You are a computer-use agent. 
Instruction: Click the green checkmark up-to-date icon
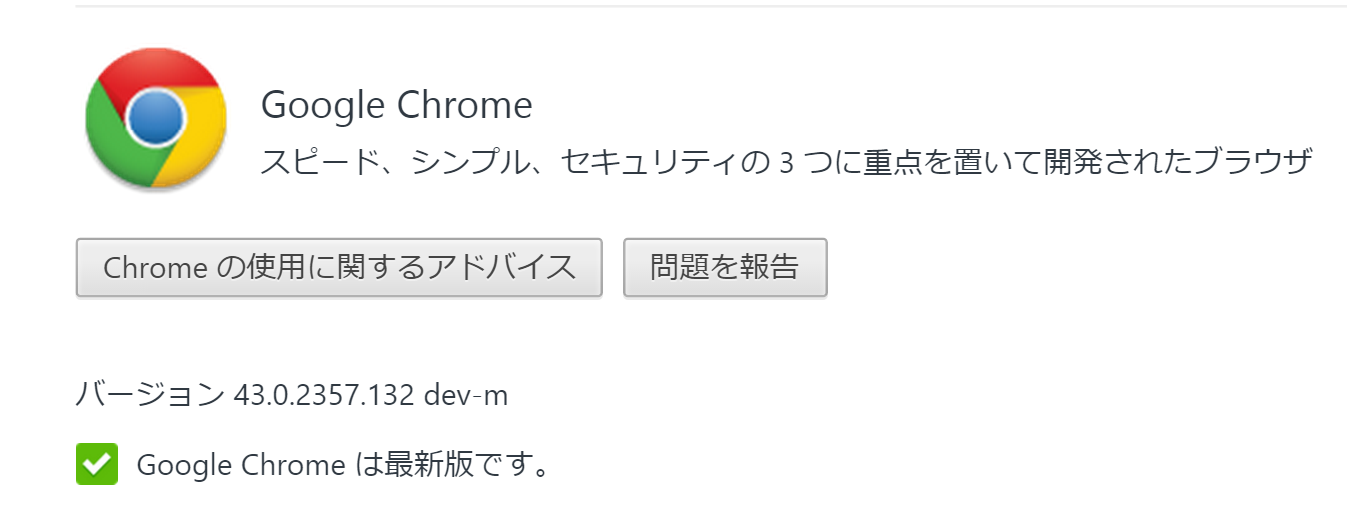(97, 464)
